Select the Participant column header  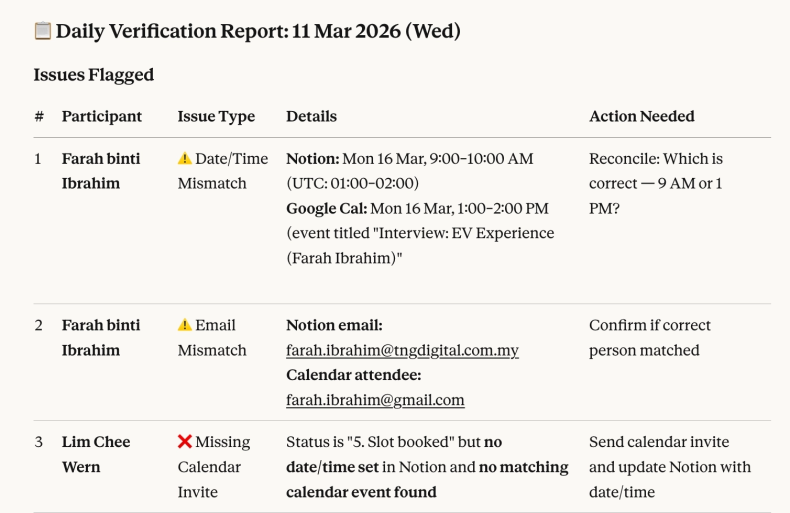(101, 116)
